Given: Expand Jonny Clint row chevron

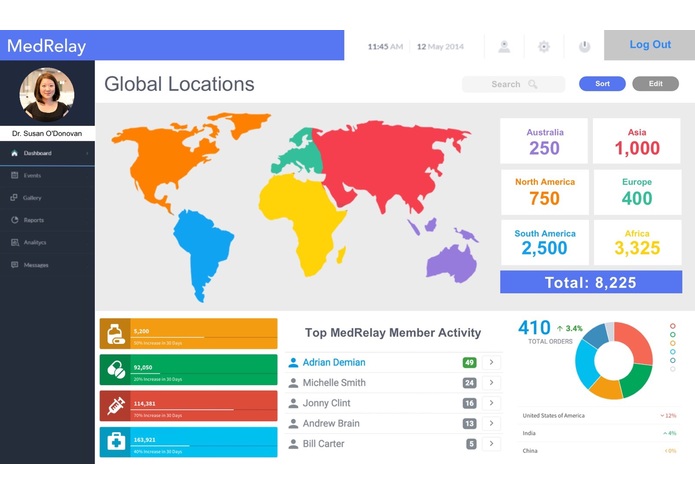Looking at the screenshot, I should 492,403.
